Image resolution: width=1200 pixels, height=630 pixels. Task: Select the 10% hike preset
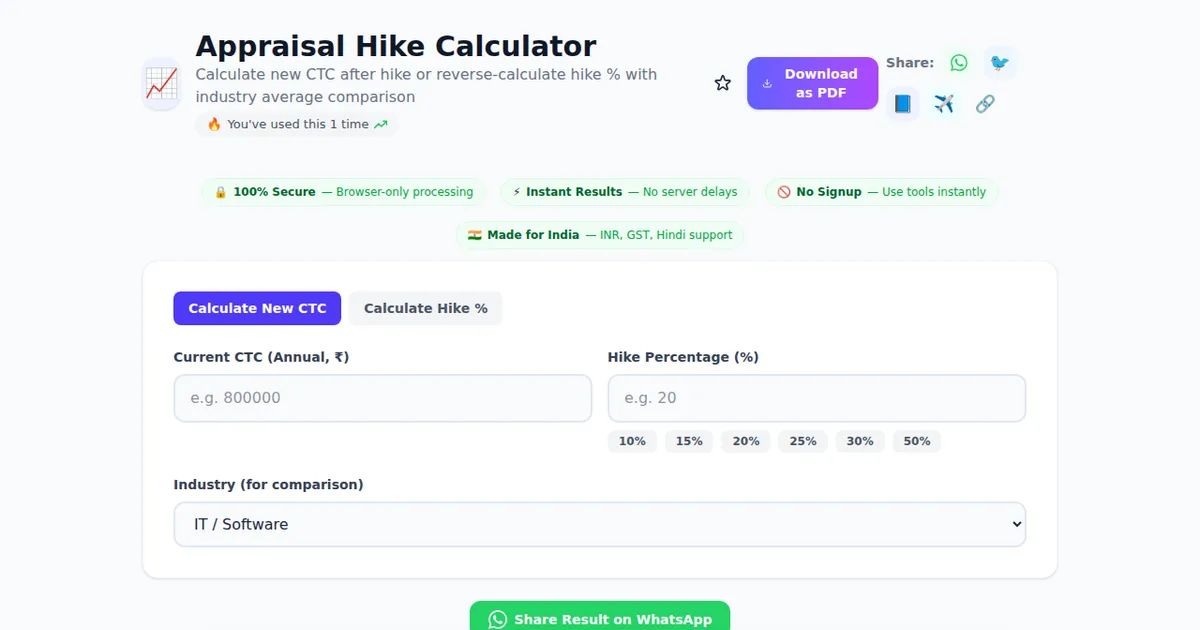(632, 441)
